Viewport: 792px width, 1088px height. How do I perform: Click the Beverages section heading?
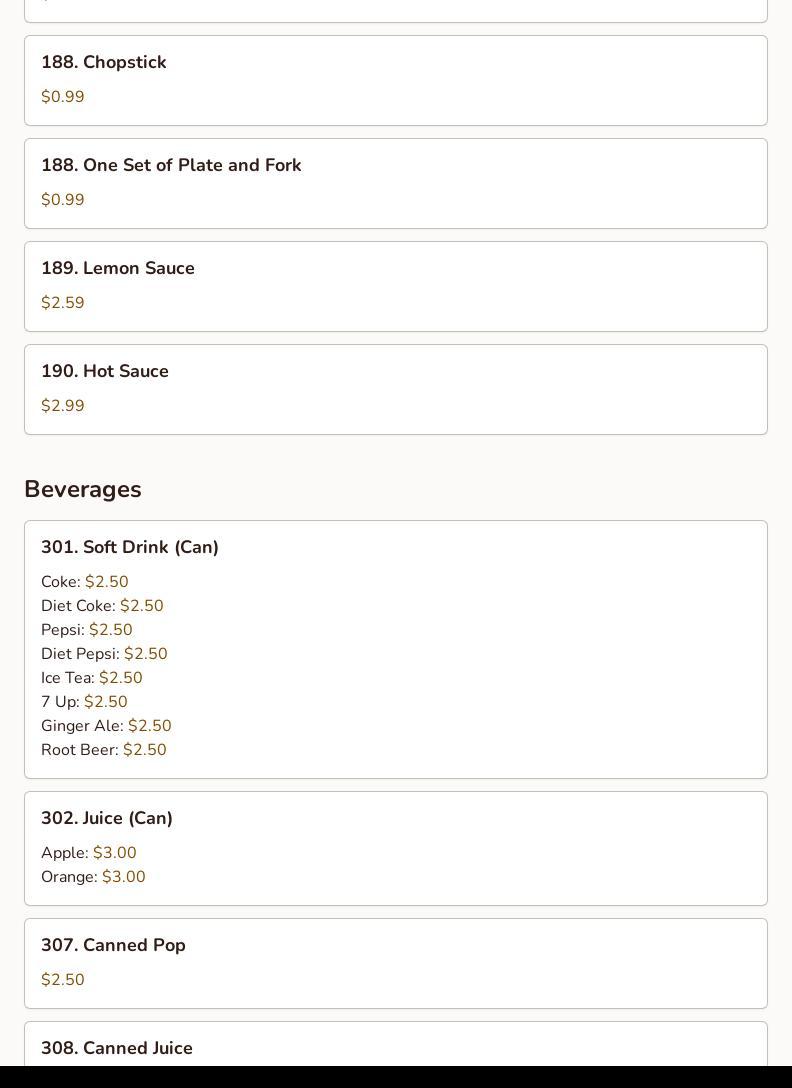(83, 489)
